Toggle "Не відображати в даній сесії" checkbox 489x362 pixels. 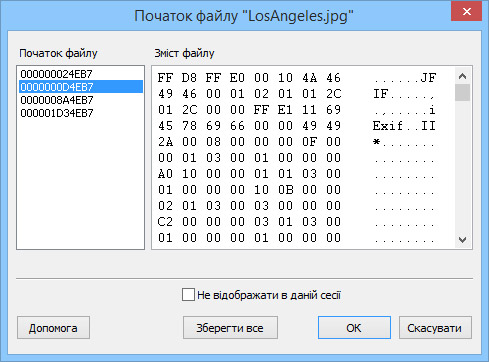pyautogui.click(x=188, y=295)
